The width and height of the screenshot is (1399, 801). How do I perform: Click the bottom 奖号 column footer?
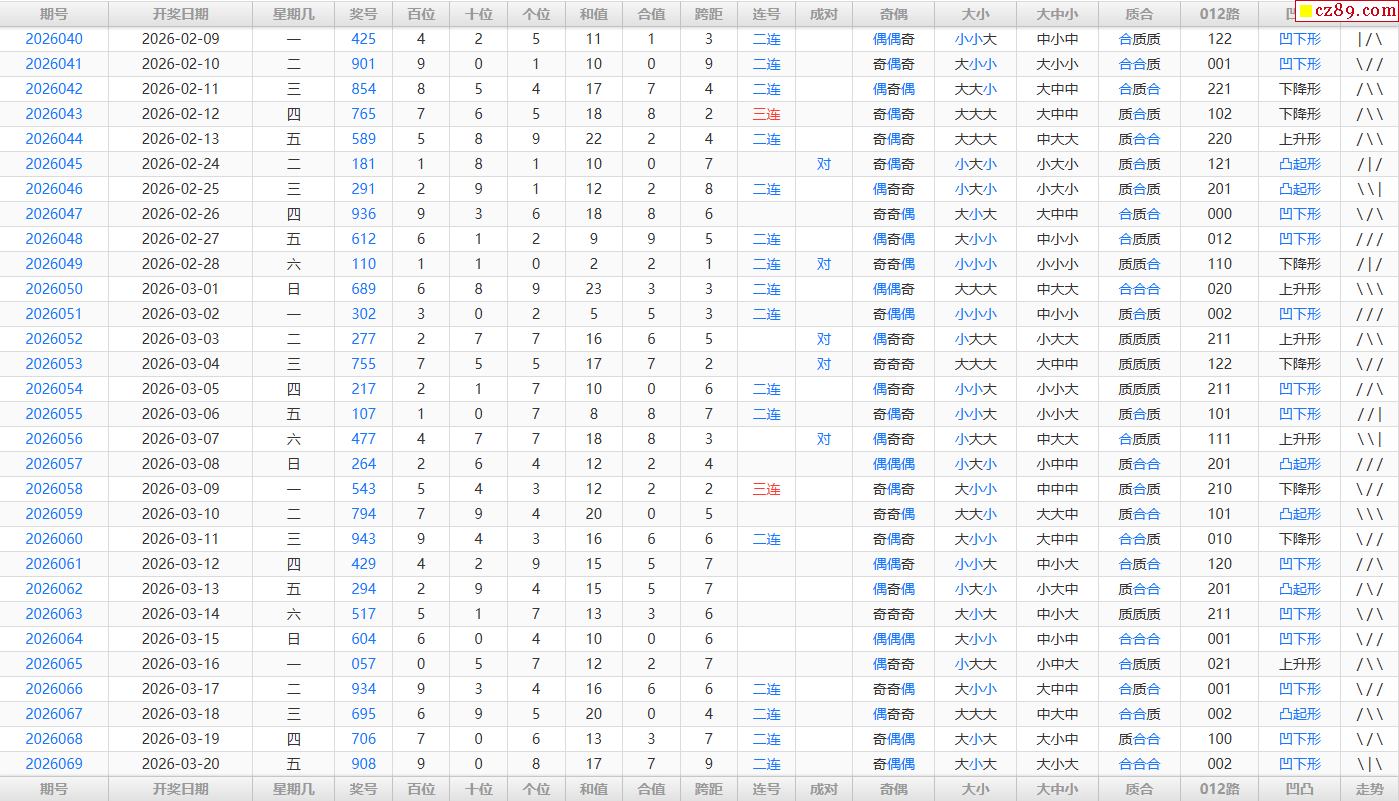pyautogui.click(x=364, y=789)
